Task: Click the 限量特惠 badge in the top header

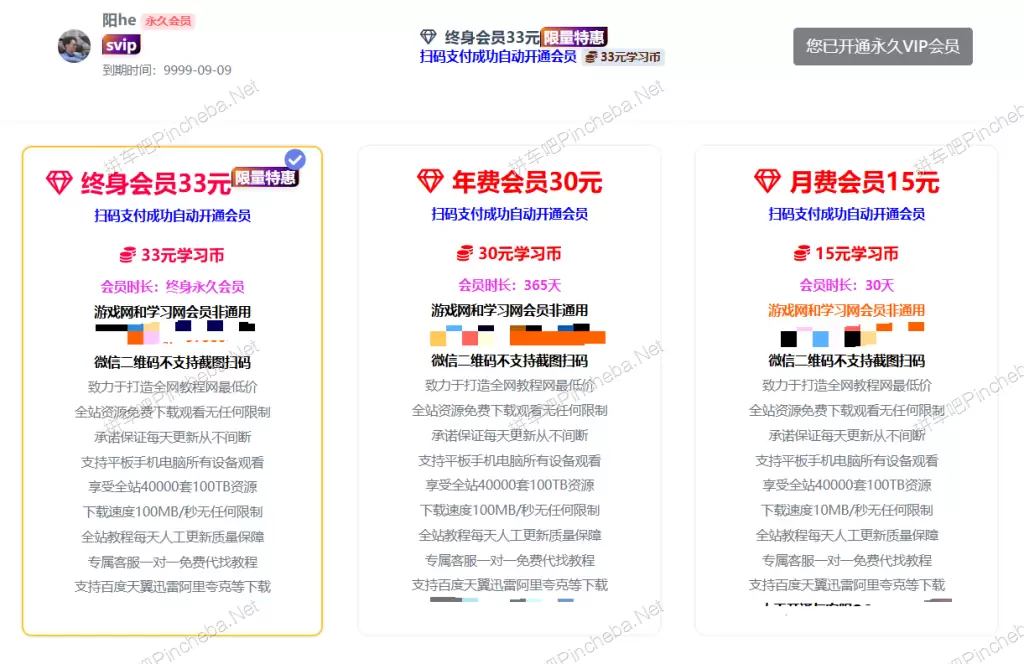Action: tap(574, 37)
